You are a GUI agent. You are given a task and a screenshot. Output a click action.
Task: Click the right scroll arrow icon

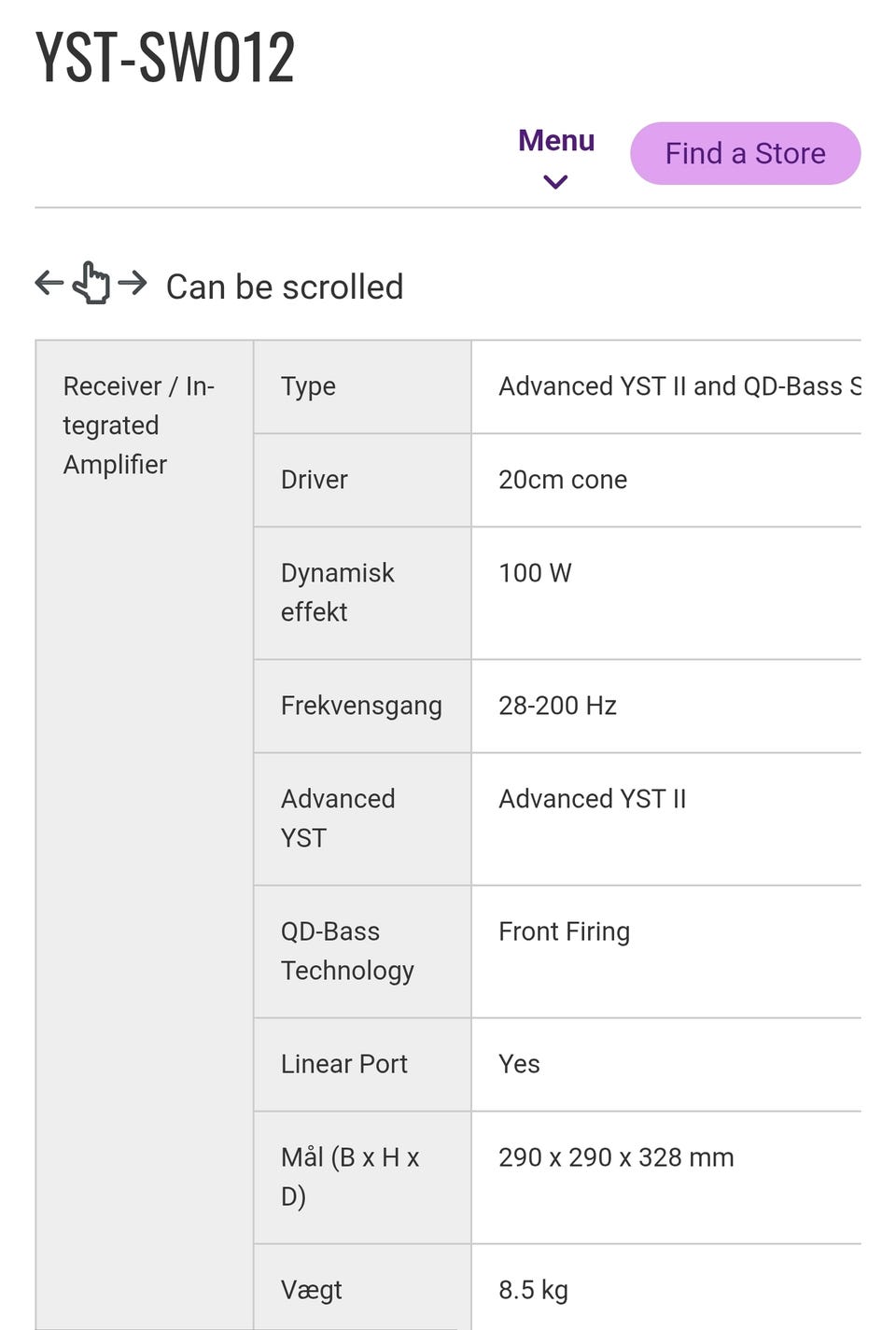pyautogui.click(x=133, y=282)
